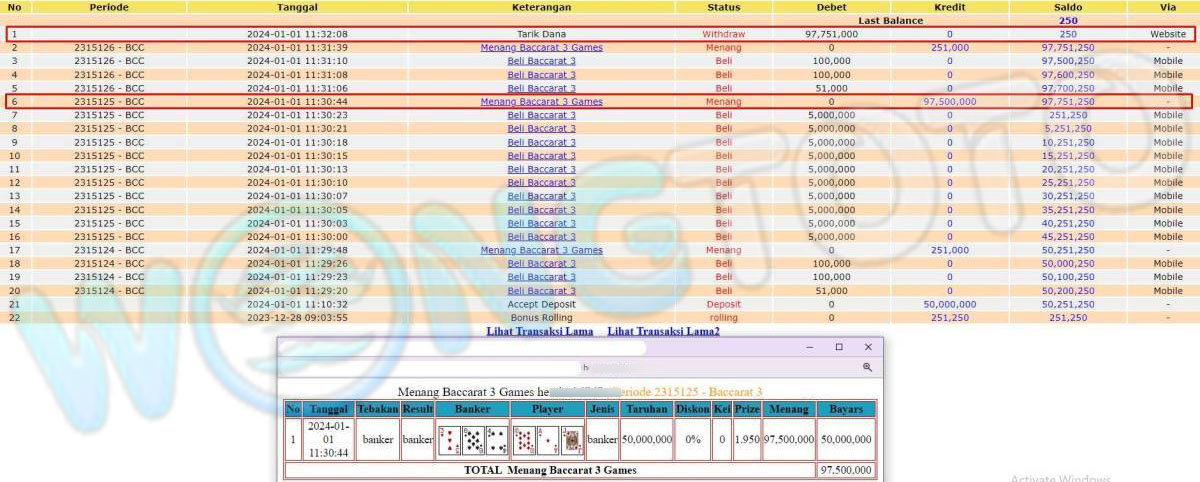Click the first Banker card image

449,440
